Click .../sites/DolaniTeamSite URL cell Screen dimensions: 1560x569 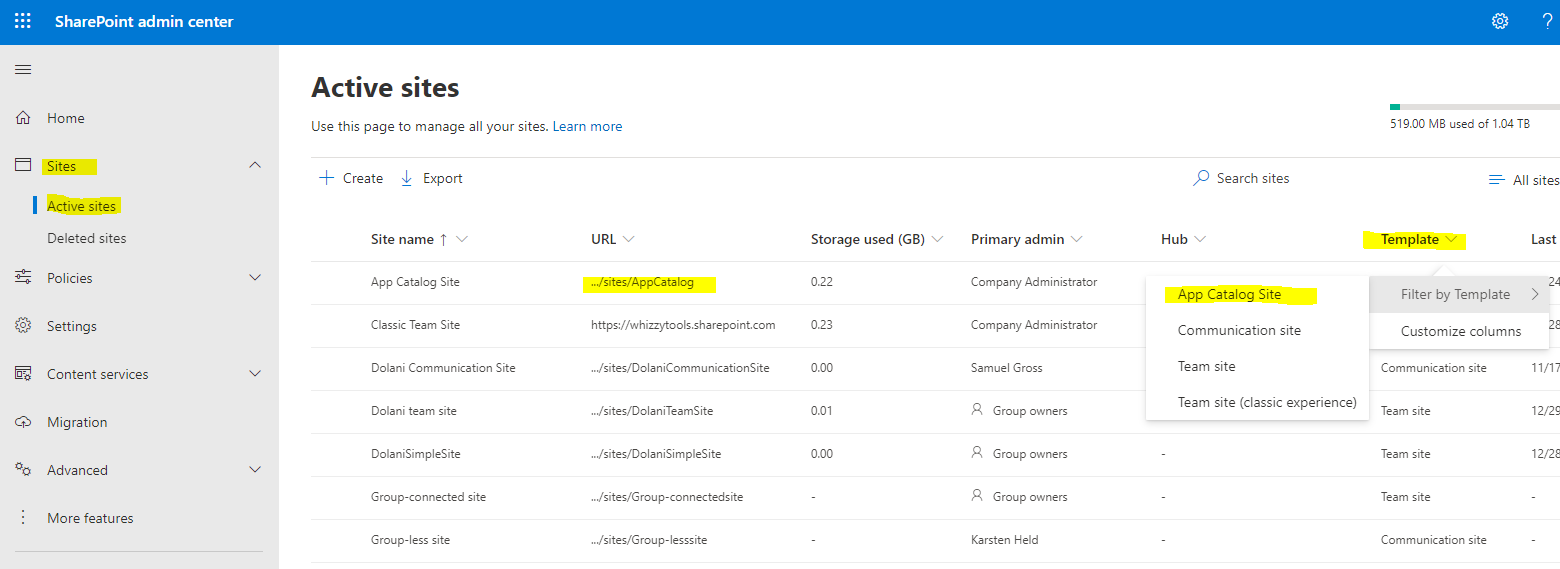[x=652, y=411]
